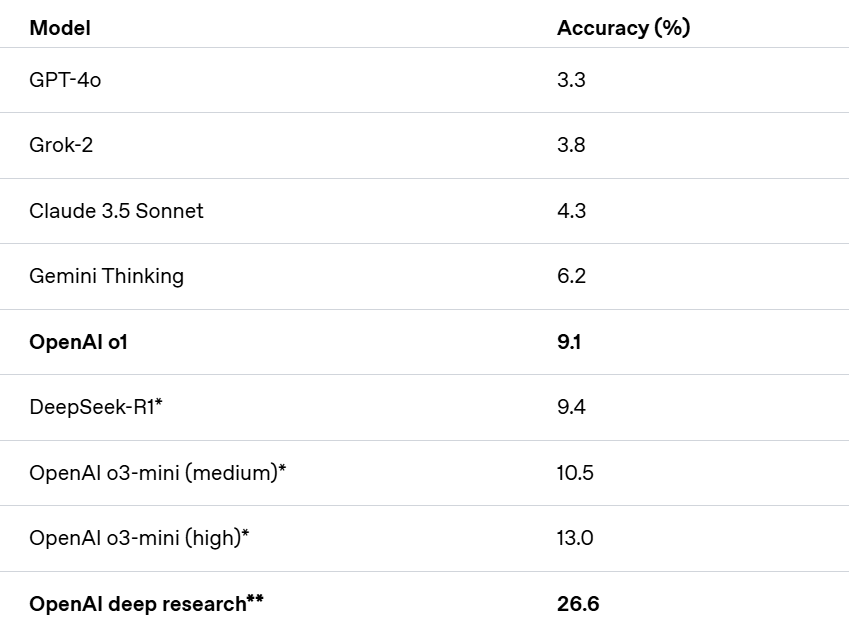Click the 4.3 accuracy value
The image size is (863, 635).
tap(571, 211)
